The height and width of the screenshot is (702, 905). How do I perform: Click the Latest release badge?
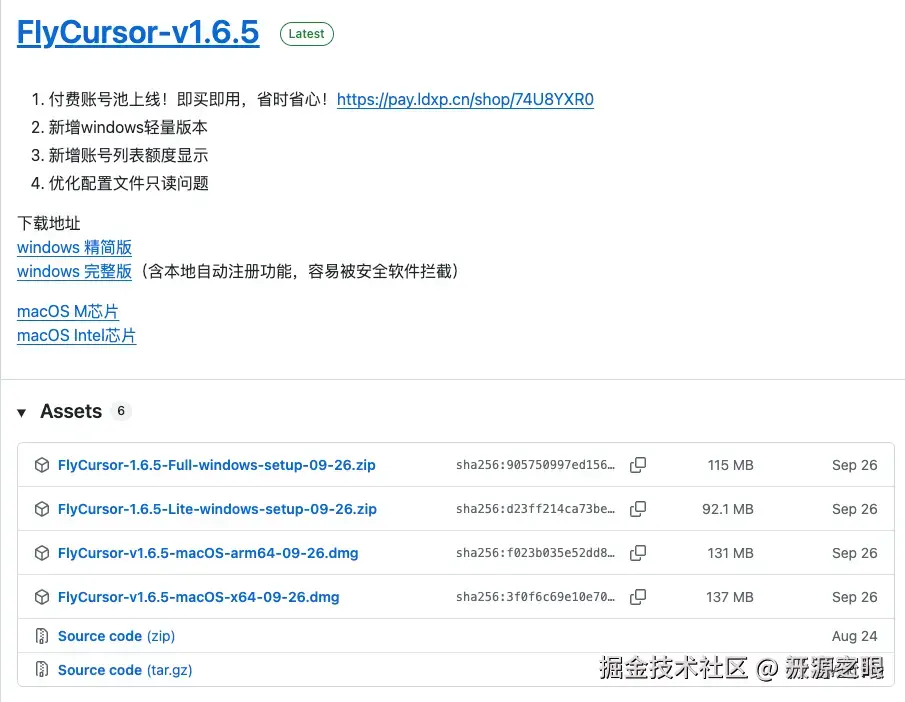306,33
